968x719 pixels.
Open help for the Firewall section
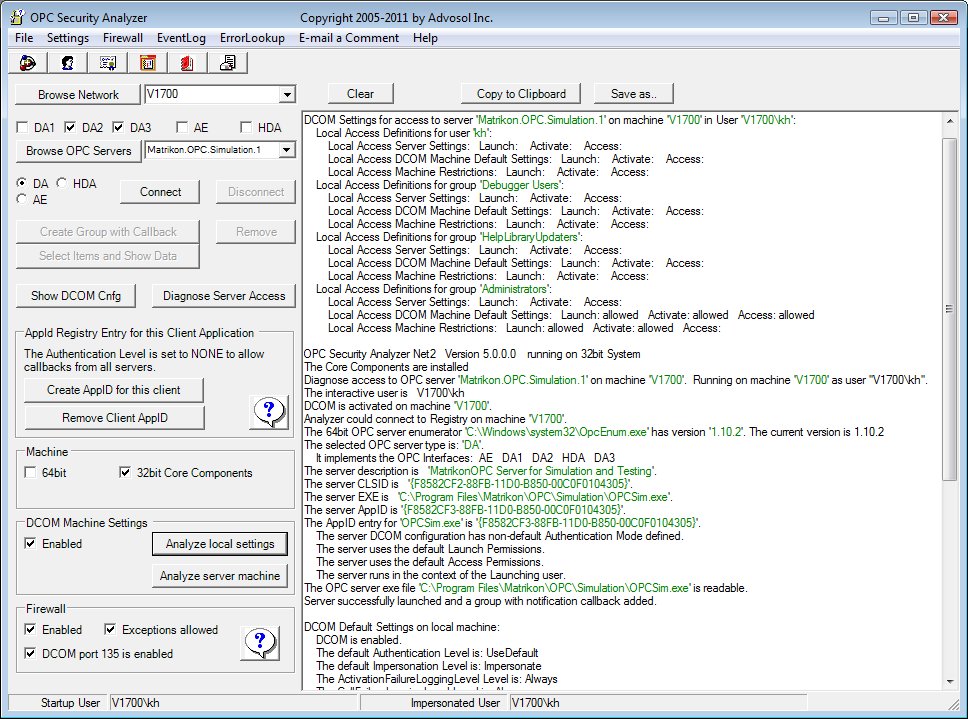259,641
